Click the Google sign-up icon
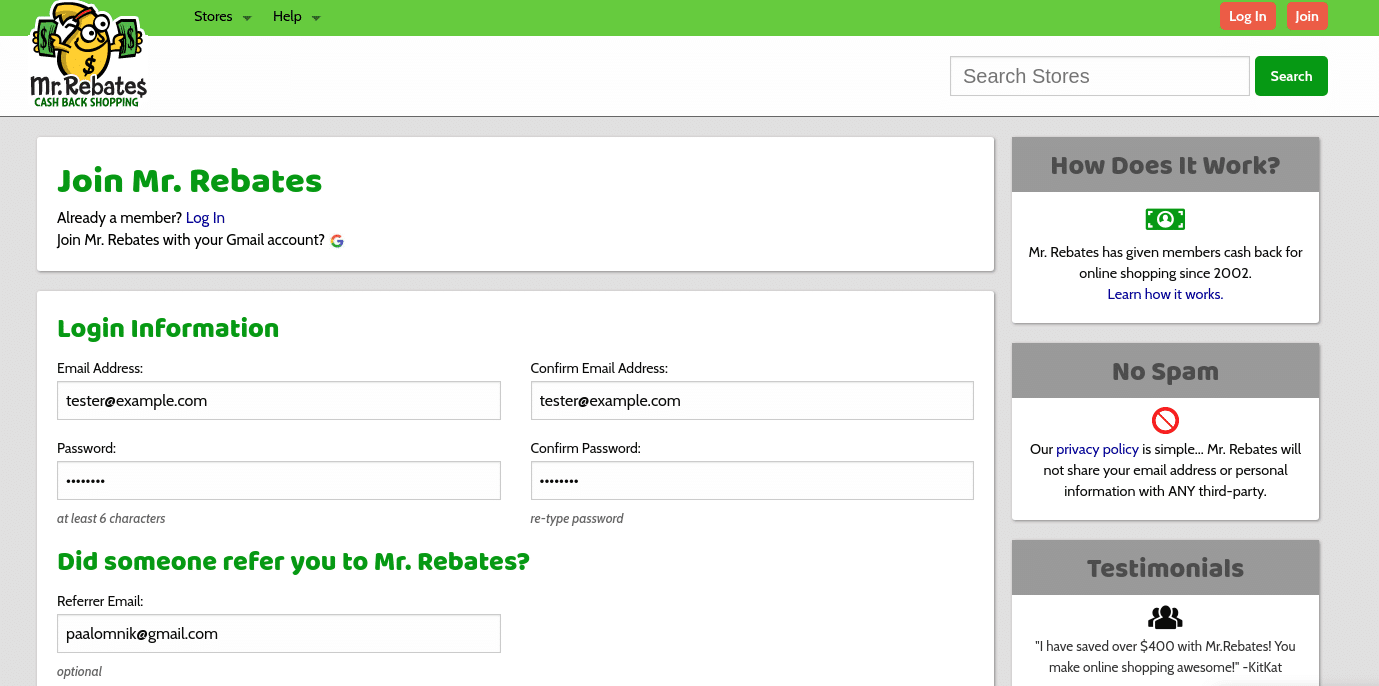 pyautogui.click(x=337, y=241)
